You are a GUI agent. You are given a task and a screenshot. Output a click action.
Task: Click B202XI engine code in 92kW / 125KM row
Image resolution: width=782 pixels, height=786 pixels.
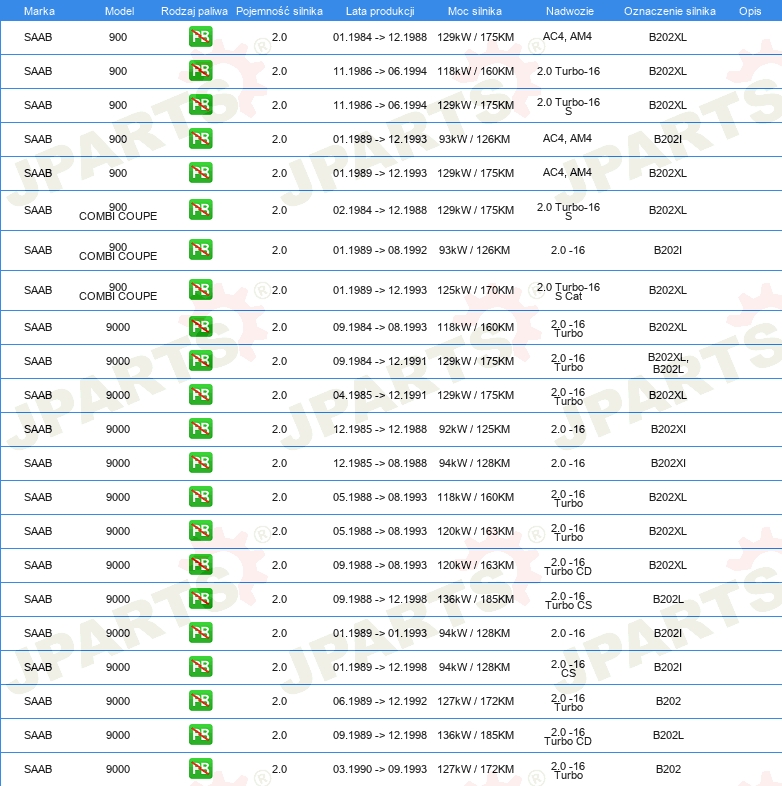(x=668, y=430)
